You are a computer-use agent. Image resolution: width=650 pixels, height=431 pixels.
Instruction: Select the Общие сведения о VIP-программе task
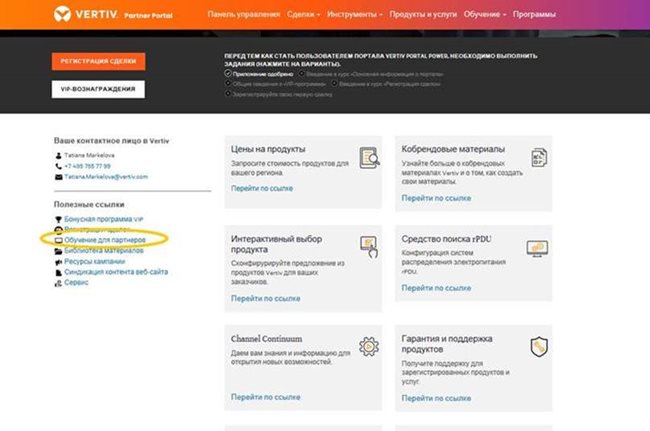tap(275, 84)
